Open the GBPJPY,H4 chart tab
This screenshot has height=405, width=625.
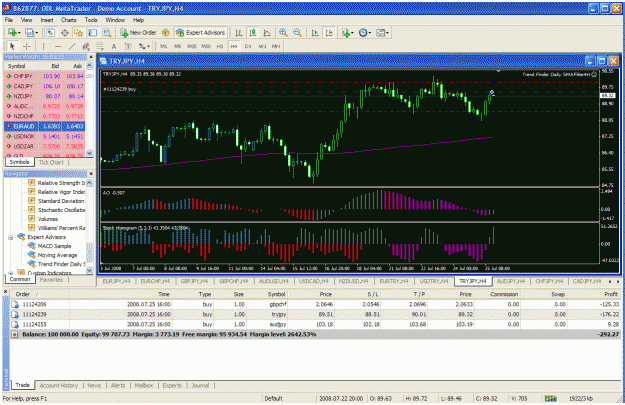click(x=195, y=281)
